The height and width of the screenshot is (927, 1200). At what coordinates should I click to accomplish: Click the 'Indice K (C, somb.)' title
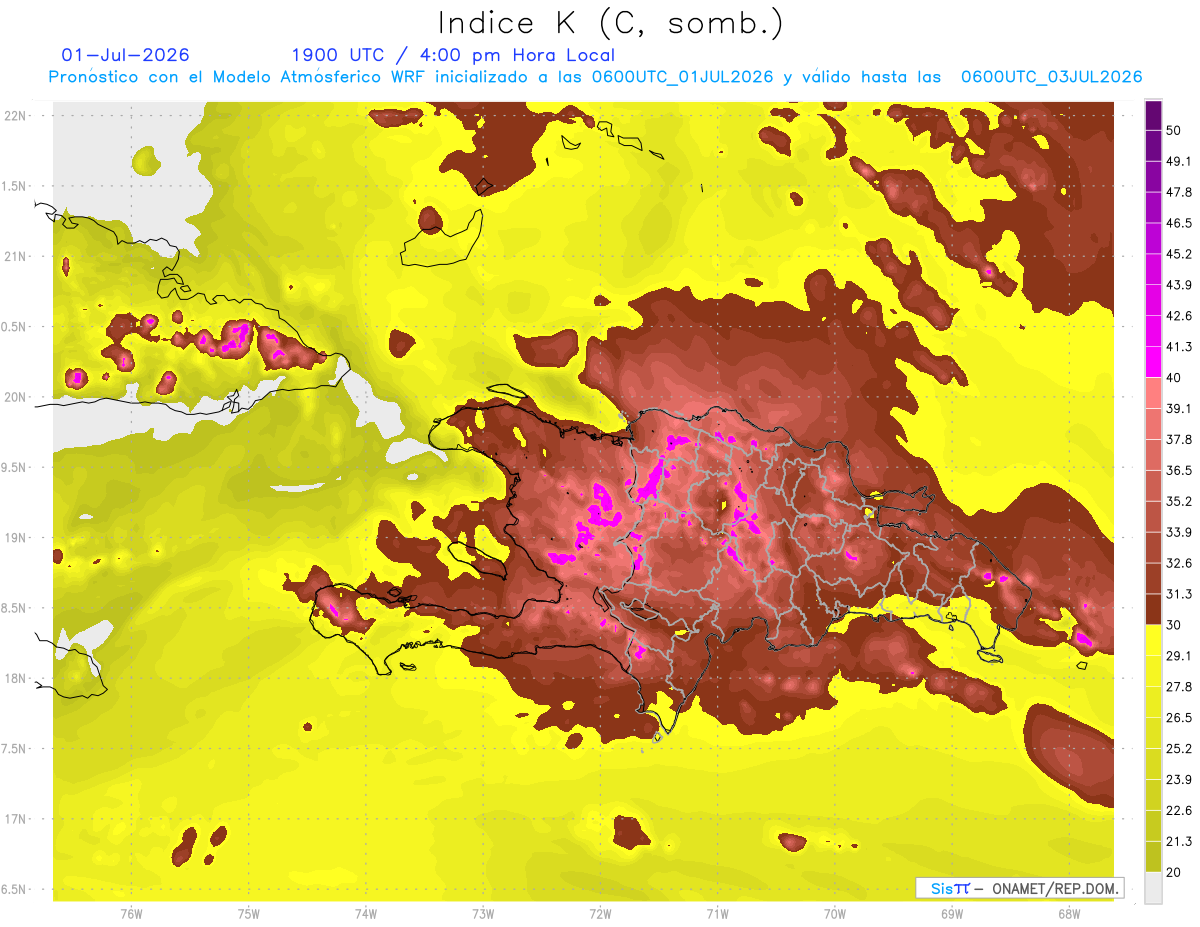tap(610, 23)
